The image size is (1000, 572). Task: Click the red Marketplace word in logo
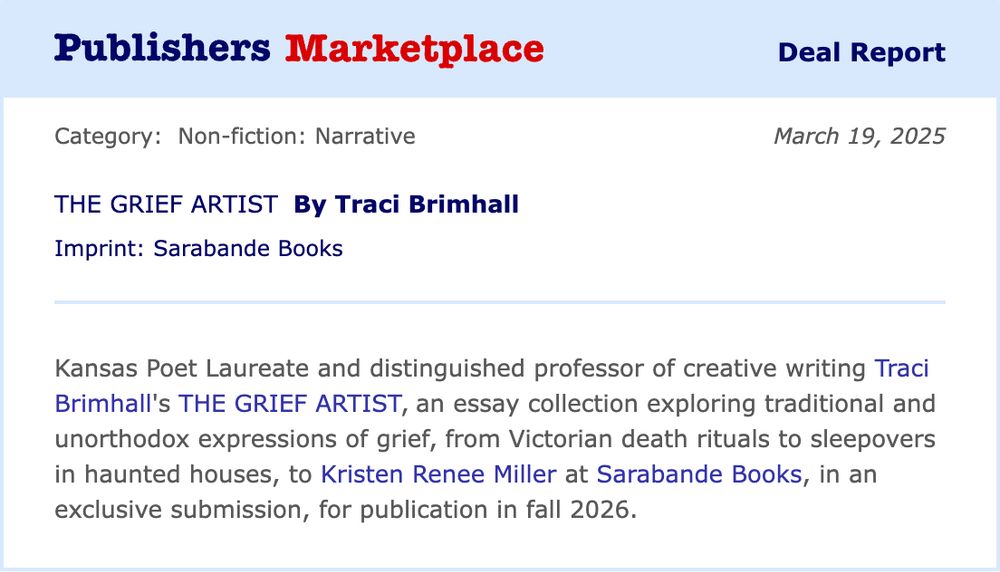pos(414,50)
